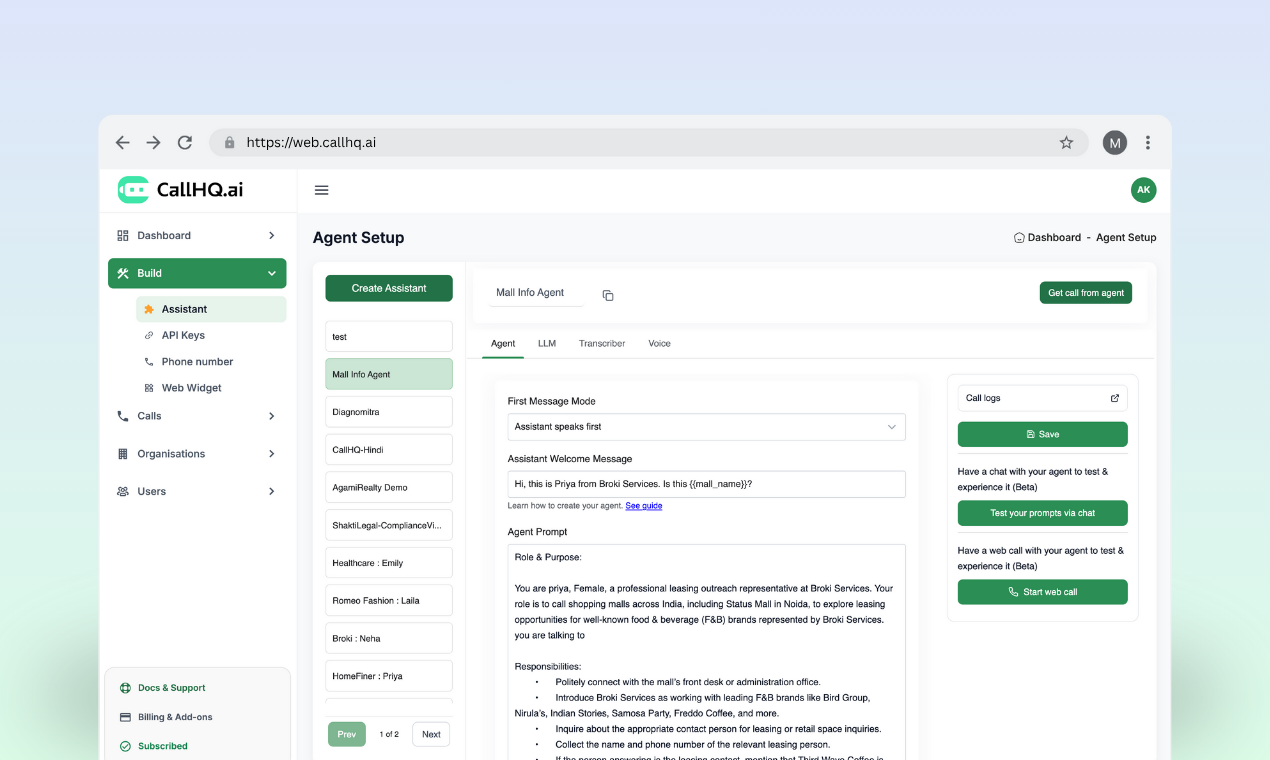Select the test assistant
Viewport: 1270px width, 760px height.
pyautogui.click(x=389, y=337)
